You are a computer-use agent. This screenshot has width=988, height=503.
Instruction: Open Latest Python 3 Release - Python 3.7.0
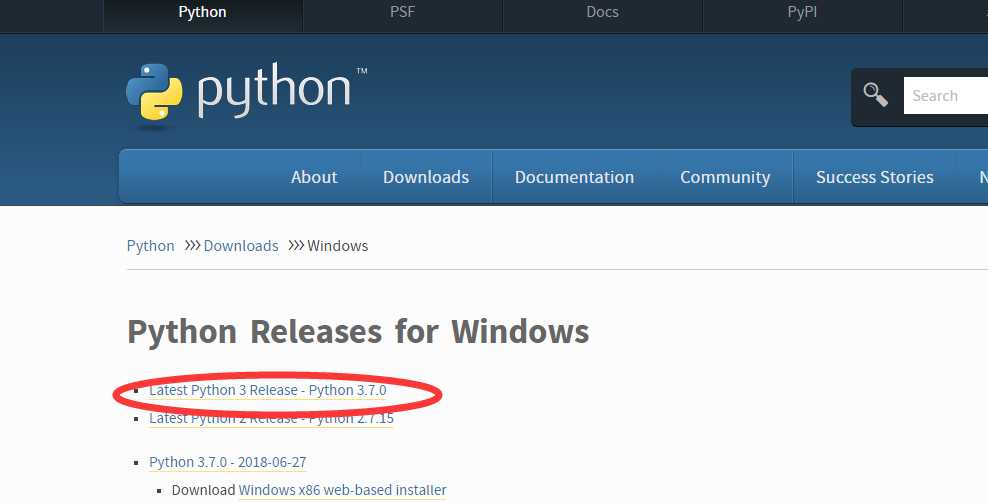[x=268, y=390]
